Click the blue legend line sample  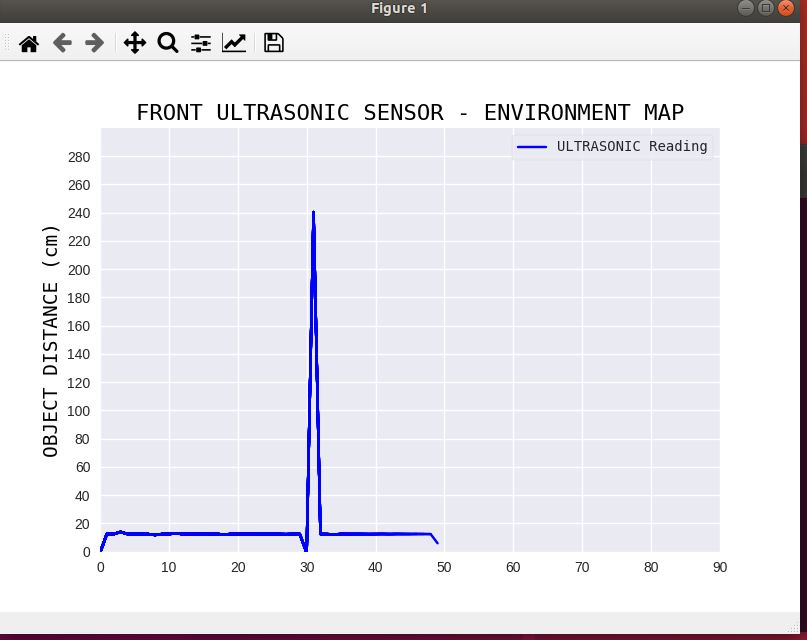tap(532, 147)
